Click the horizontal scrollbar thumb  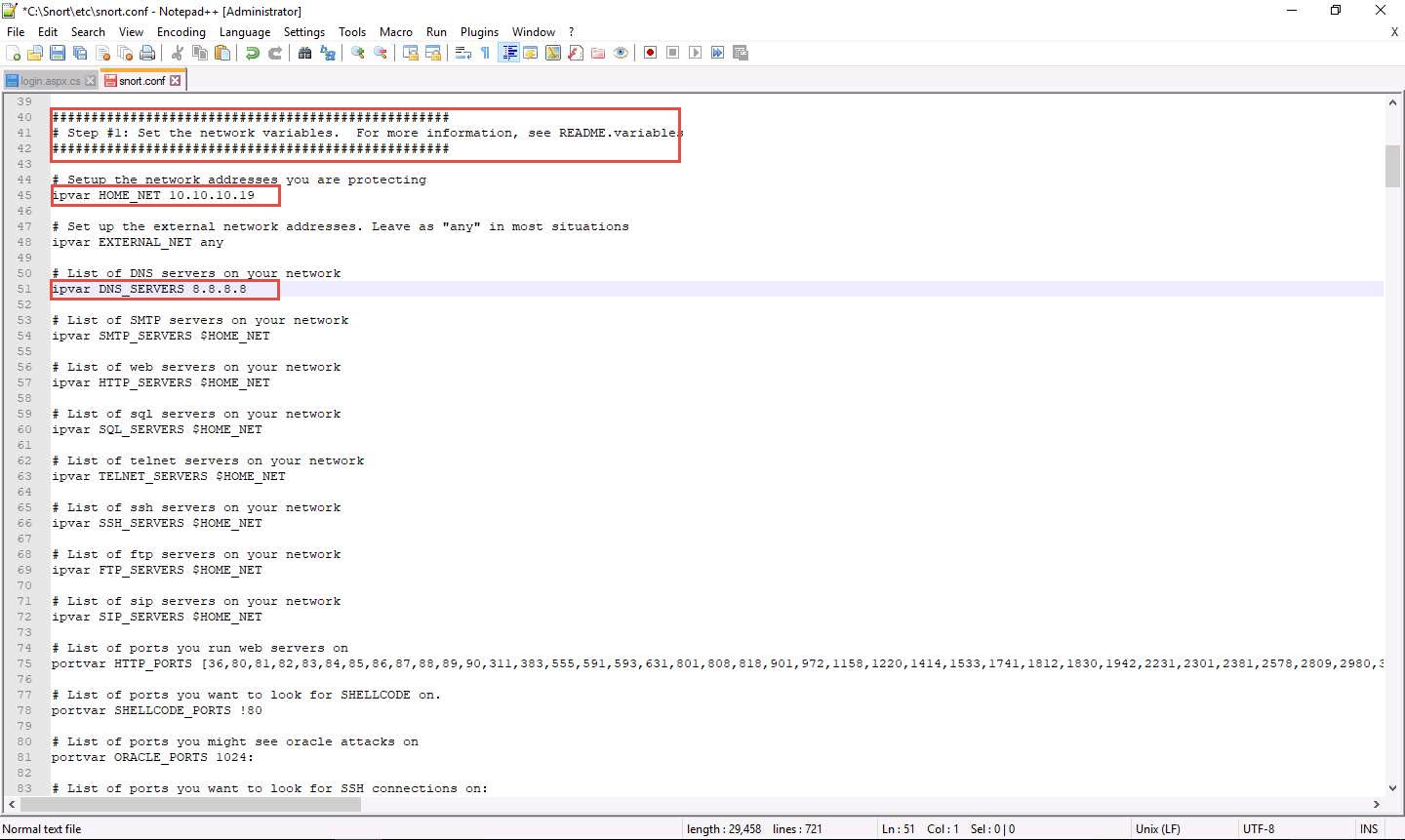pyautogui.click(x=191, y=805)
